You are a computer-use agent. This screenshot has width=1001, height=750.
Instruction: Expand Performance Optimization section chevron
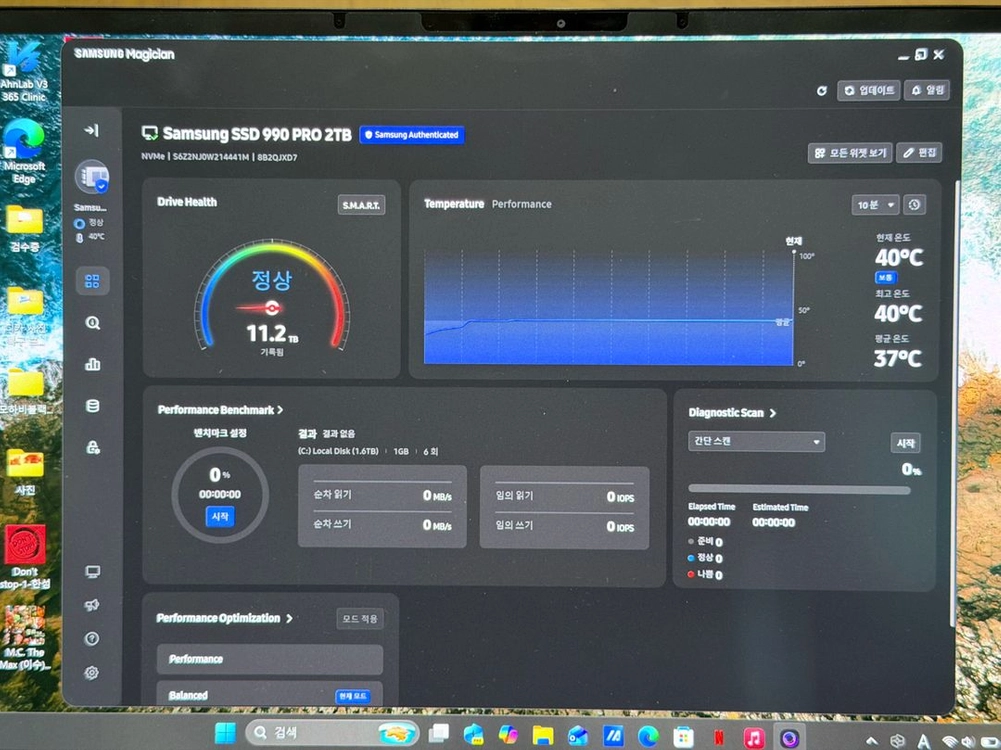pos(290,619)
